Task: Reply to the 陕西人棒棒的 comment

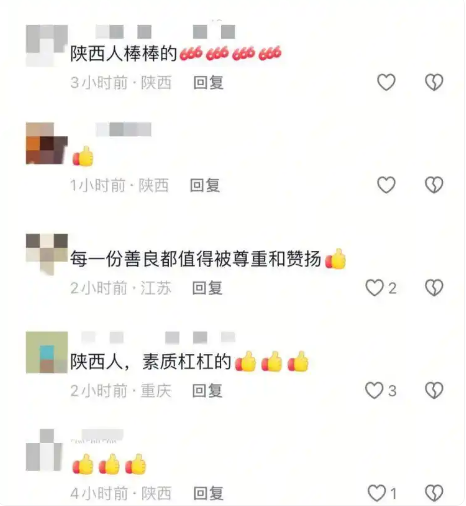Action: tap(208, 82)
